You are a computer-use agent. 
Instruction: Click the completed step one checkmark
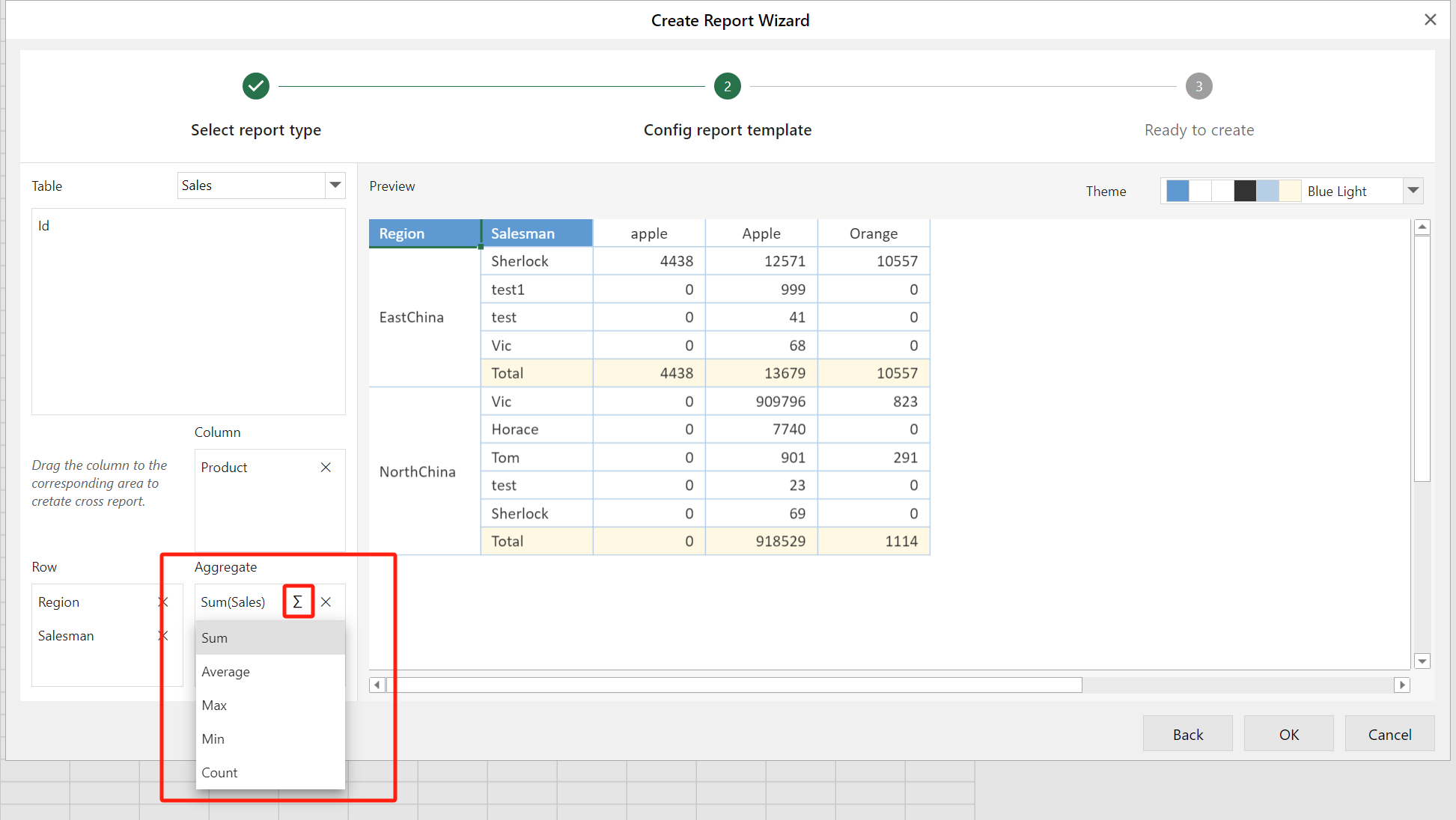(x=256, y=86)
